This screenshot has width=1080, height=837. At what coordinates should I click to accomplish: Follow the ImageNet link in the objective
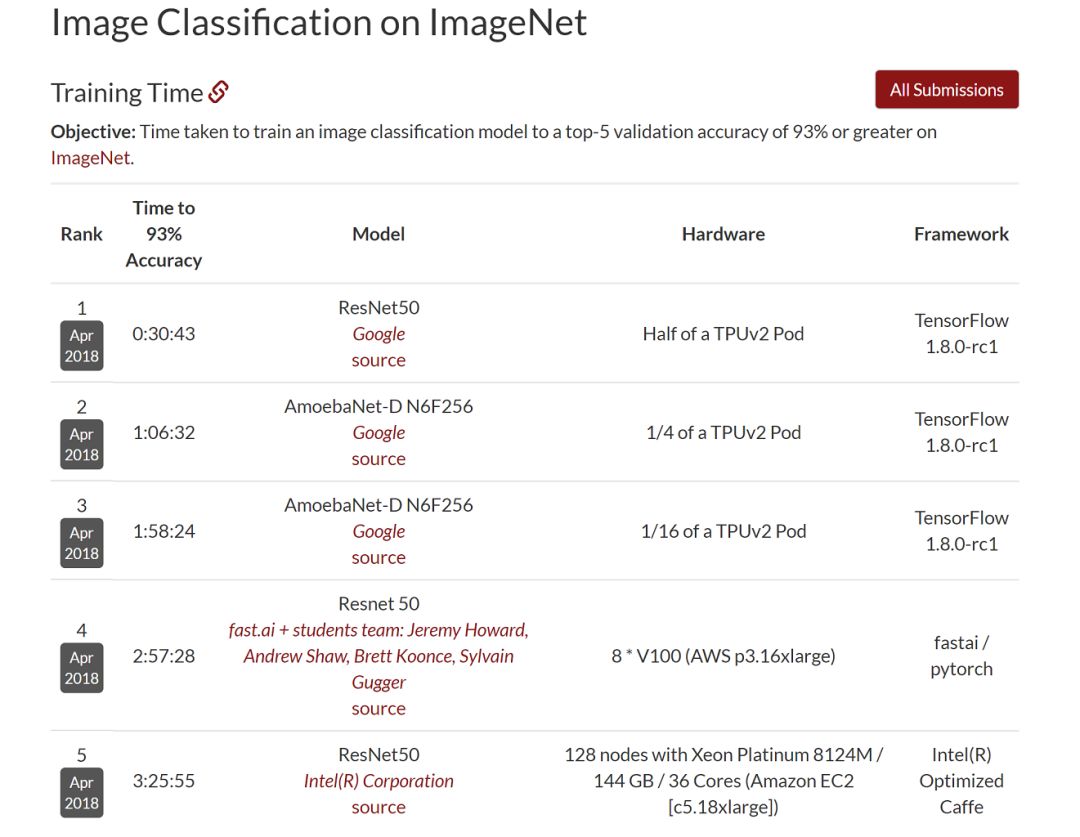[x=91, y=158]
